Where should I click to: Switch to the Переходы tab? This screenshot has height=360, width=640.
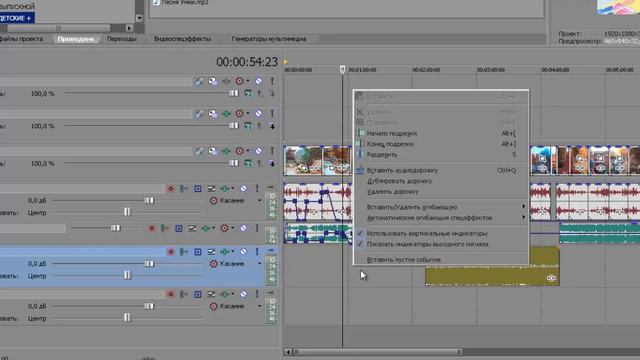point(122,39)
